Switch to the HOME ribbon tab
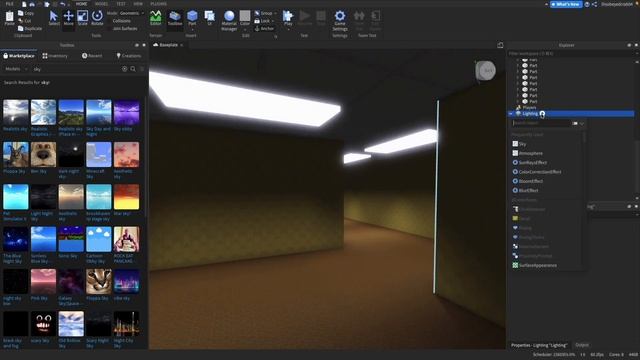The width and height of the screenshot is (640, 360). point(81,4)
